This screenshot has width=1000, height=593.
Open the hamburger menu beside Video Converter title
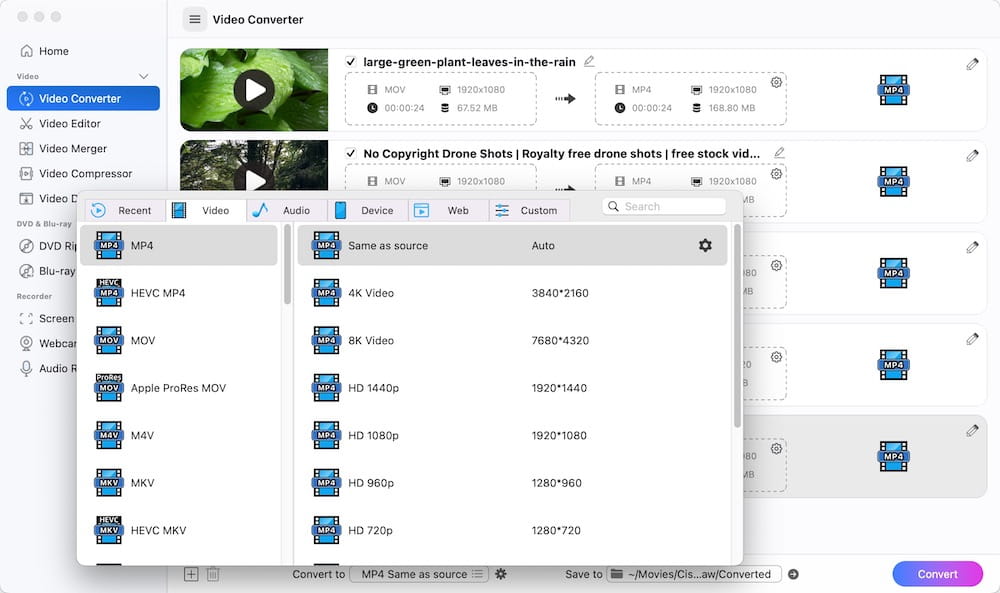195,19
